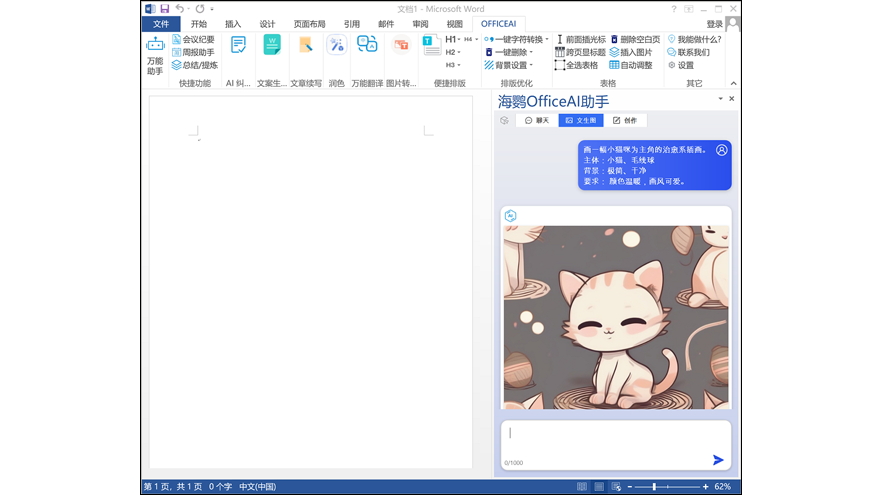Click the 文案生成 green document icon

272,45
